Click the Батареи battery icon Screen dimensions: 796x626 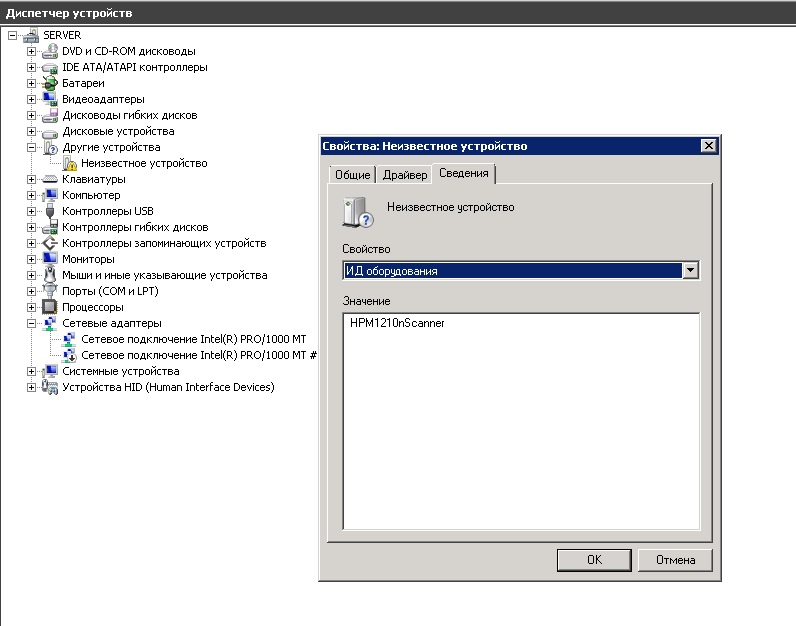click(50, 83)
